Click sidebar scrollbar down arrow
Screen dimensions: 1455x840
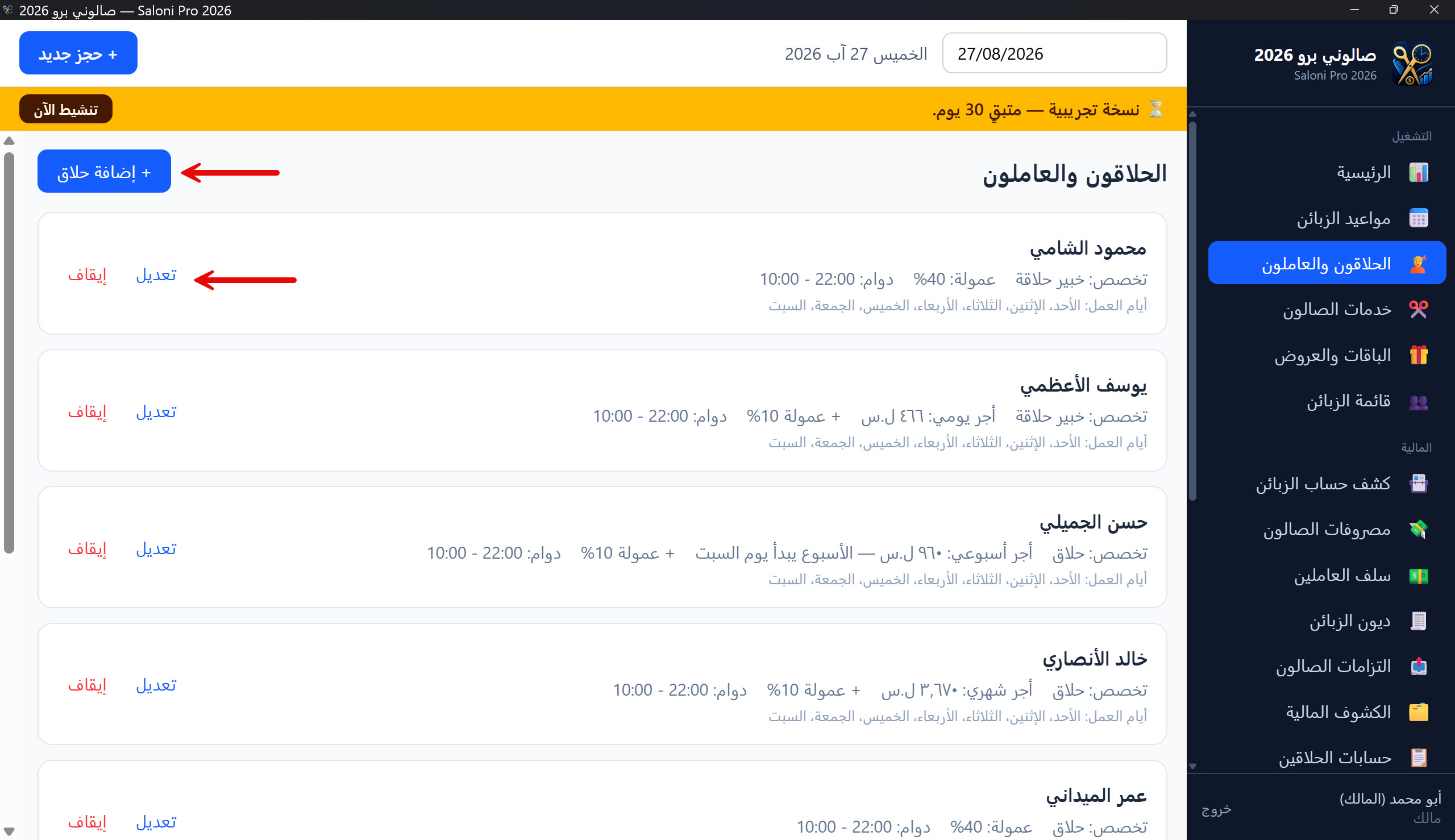(1193, 767)
